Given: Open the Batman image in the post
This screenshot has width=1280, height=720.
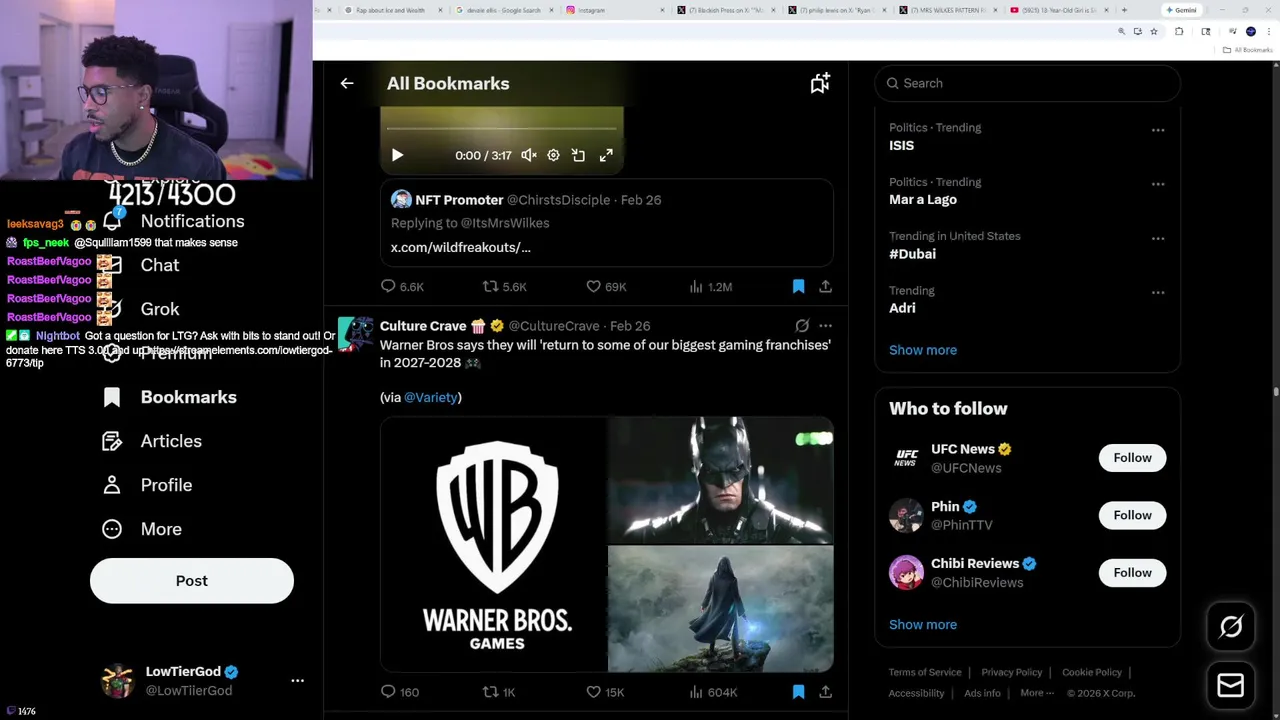Looking at the screenshot, I should coord(720,480).
